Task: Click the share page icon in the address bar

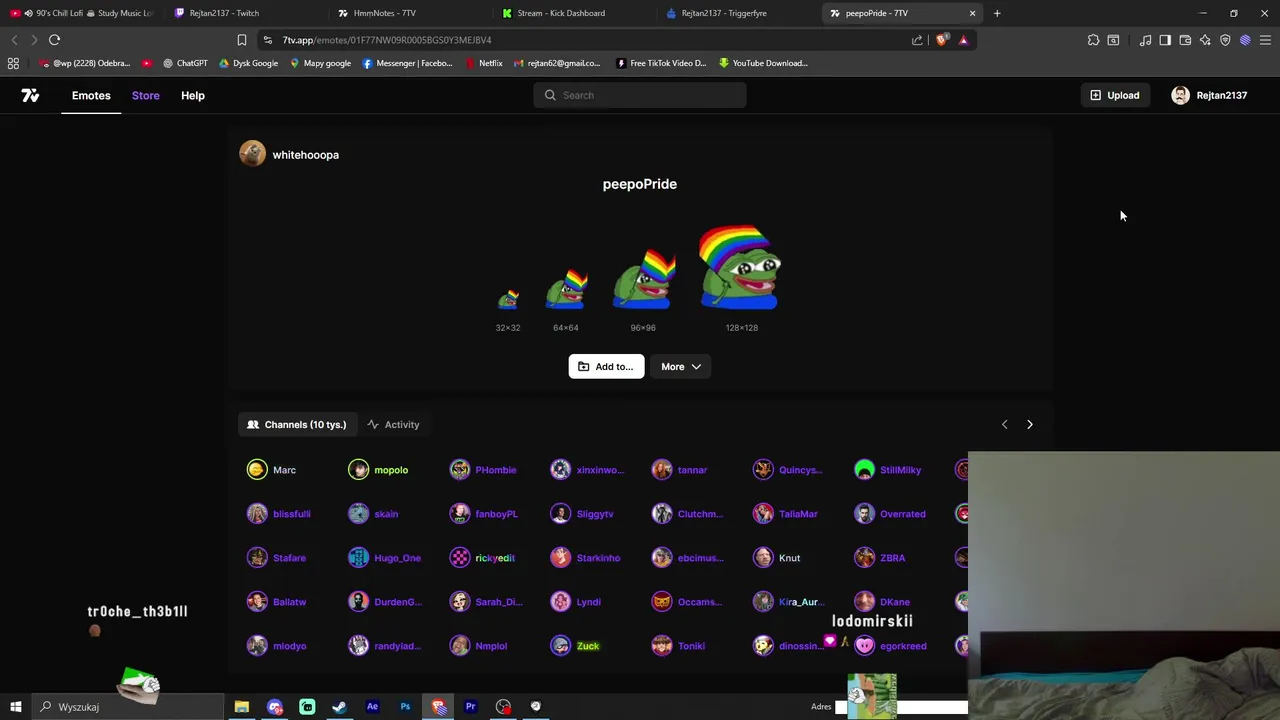Action: (917, 40)
